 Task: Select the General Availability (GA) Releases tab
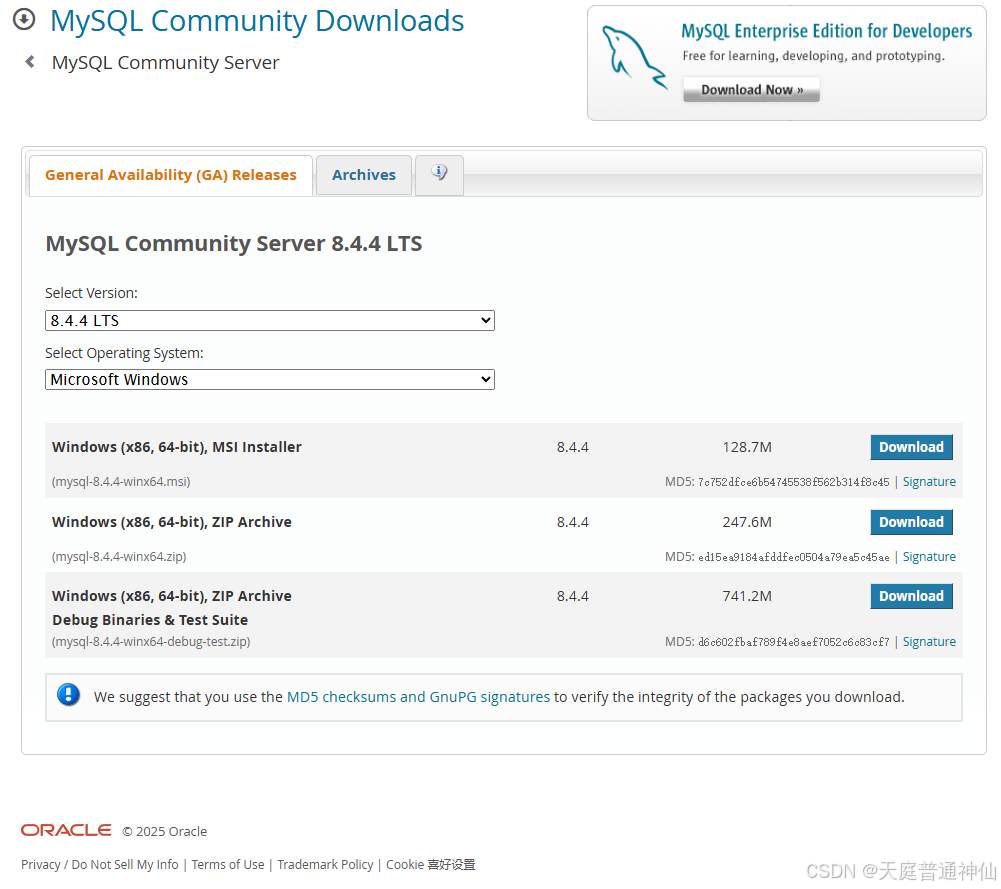(x=170, y=174)
